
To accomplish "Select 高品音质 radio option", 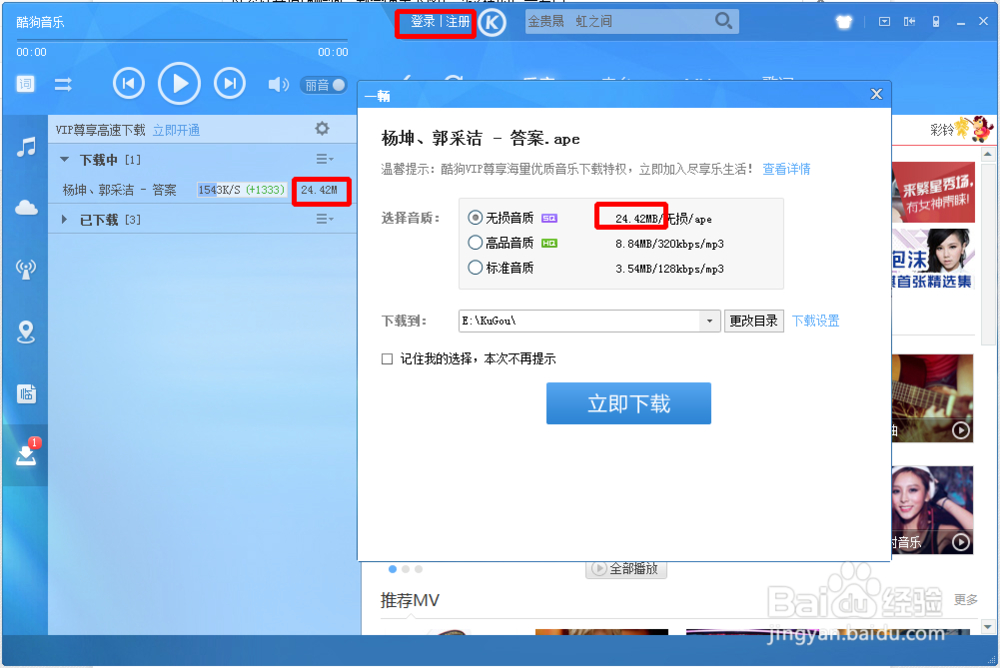I will coord(474,243).
